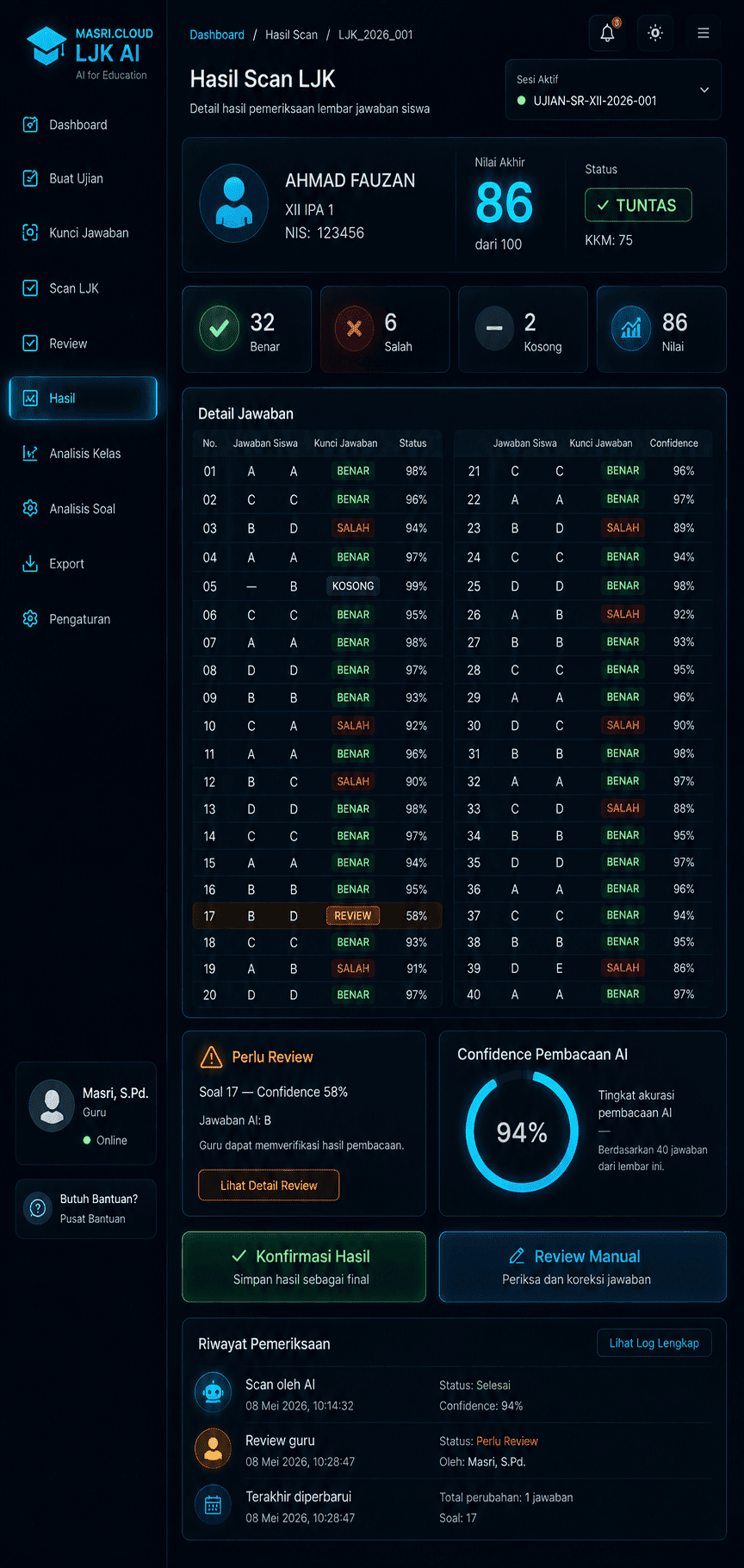The width and height of the screenshot is (744, 1568).
Task: Click the Confidence column header
Action: tap(674, 443)
